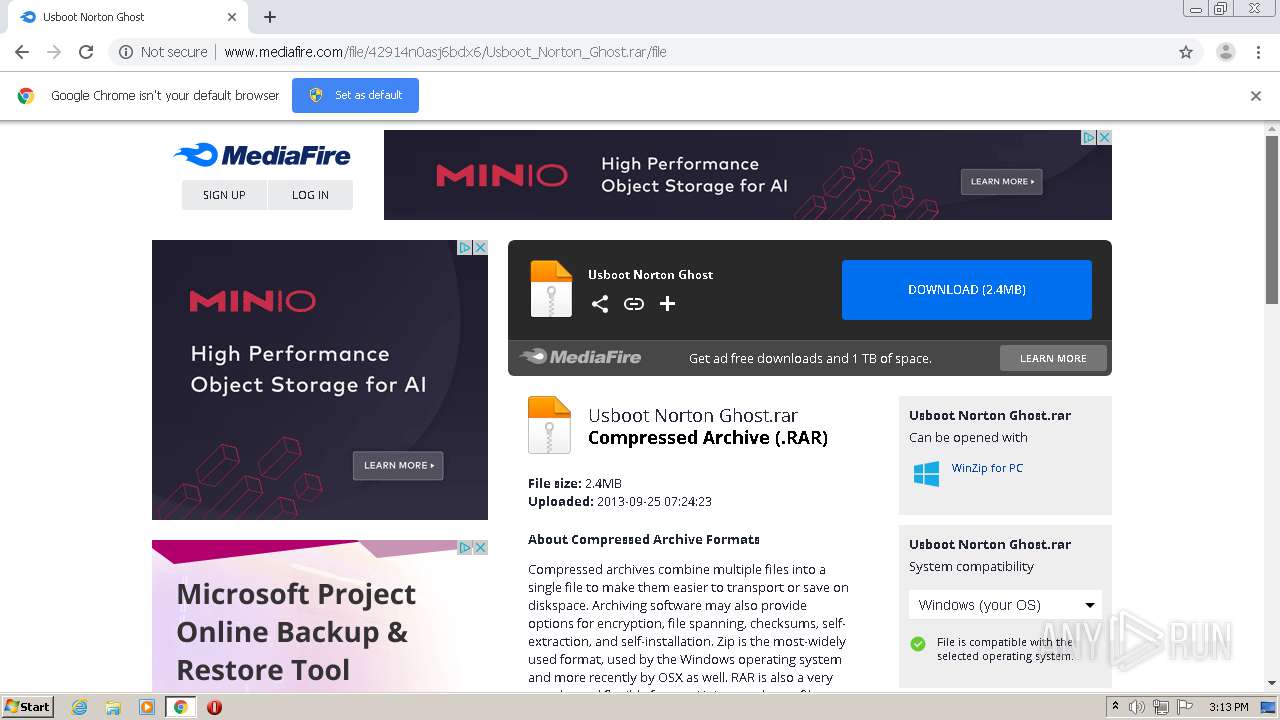Go forward with the browser arrow
Image resolution: width=1280 pixels, height=720 pixels.
tap(54, 52)
